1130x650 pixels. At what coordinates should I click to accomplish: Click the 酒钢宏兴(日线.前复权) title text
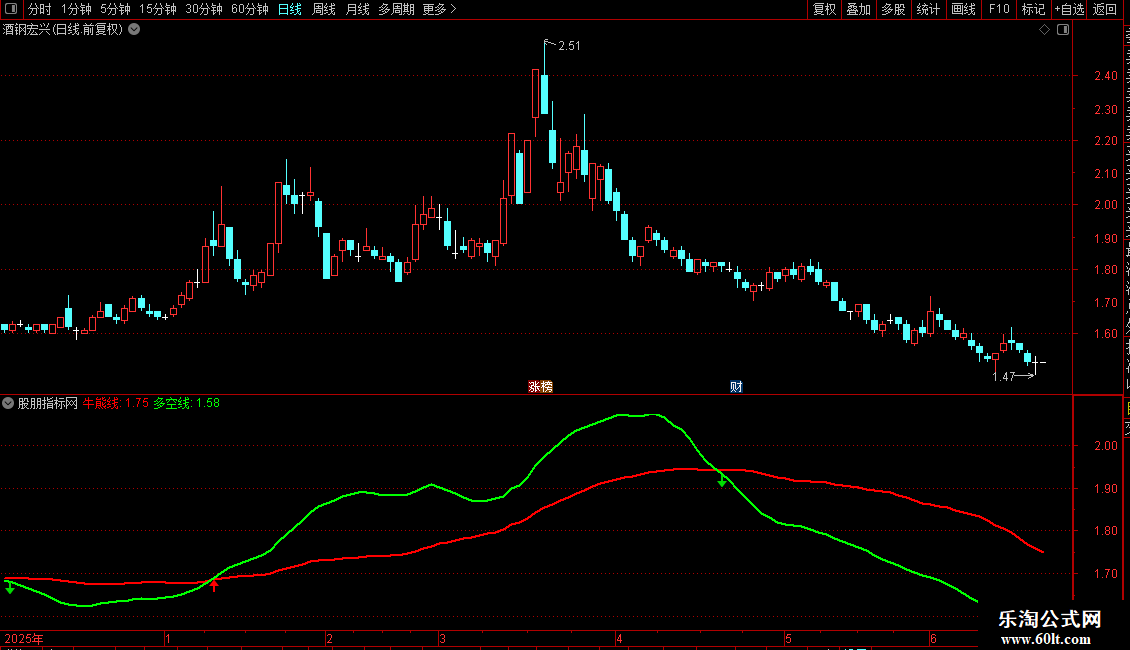point(63,30)
